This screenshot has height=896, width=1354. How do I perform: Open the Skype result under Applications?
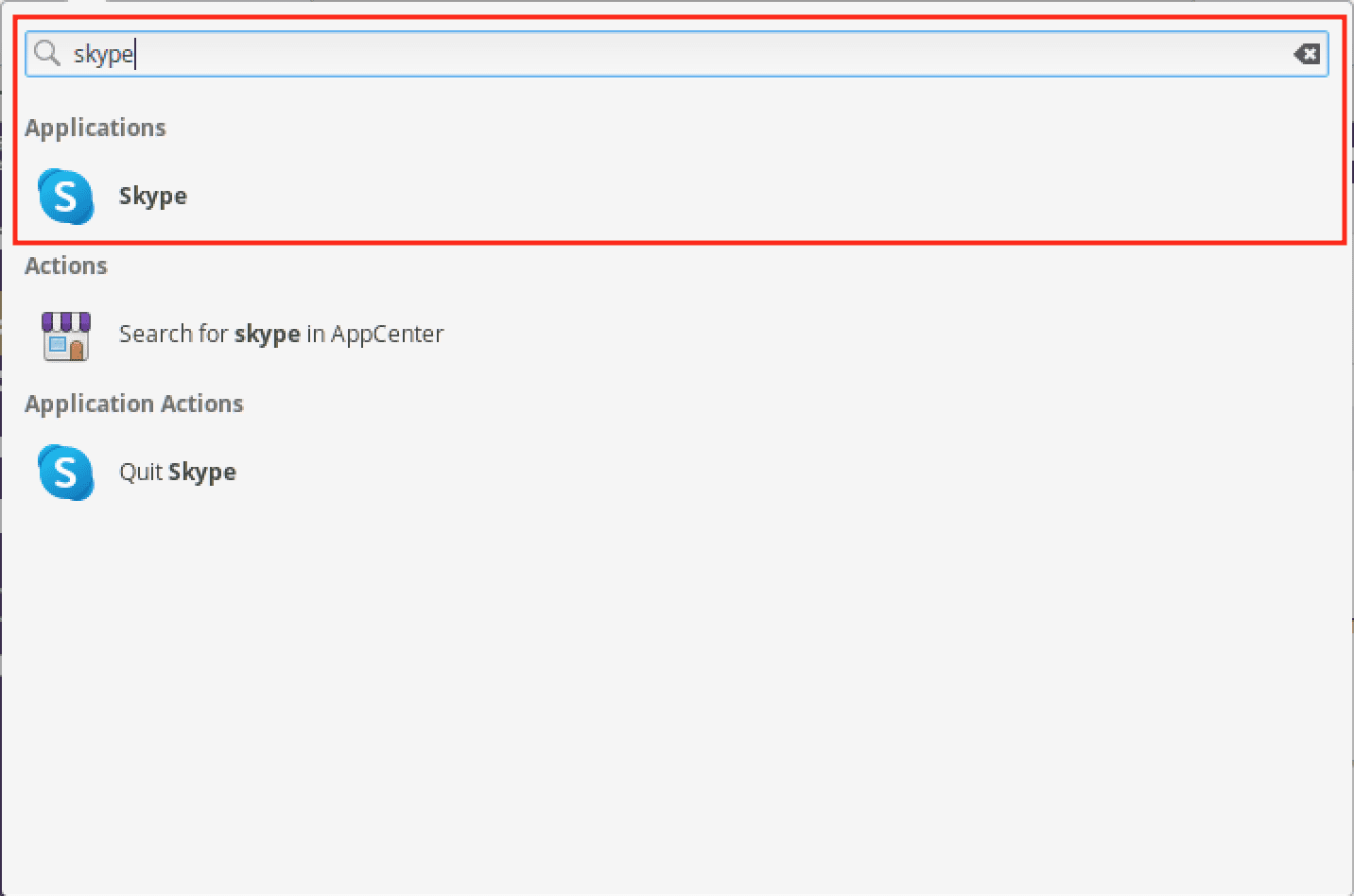152,196
